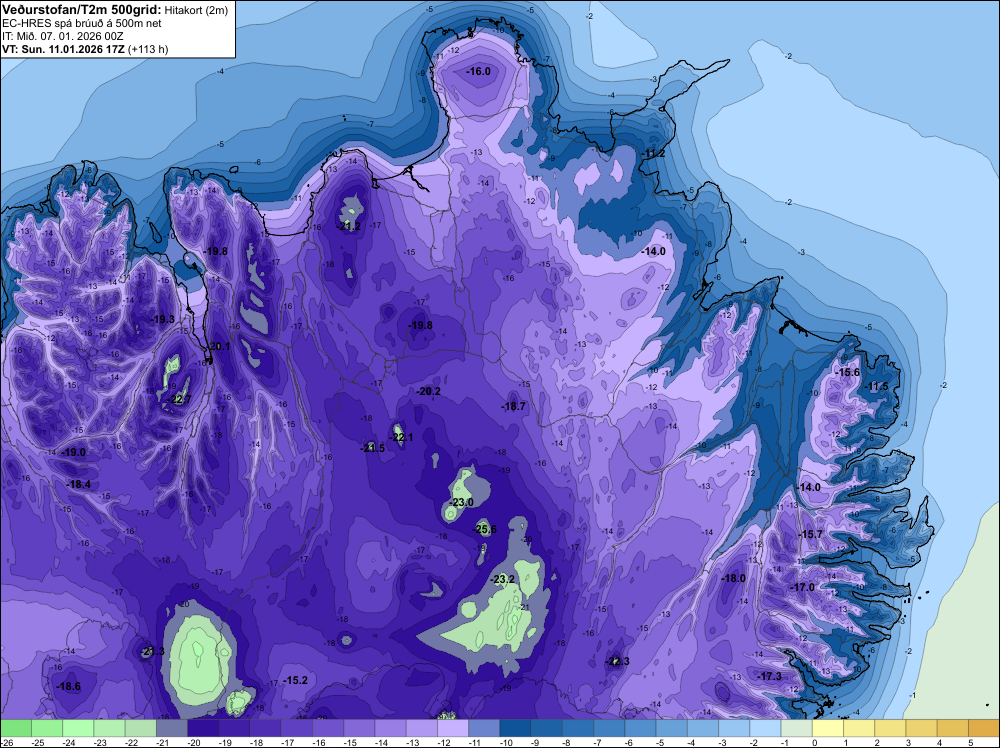Click the -11.2 temperature value

[654, 154]
